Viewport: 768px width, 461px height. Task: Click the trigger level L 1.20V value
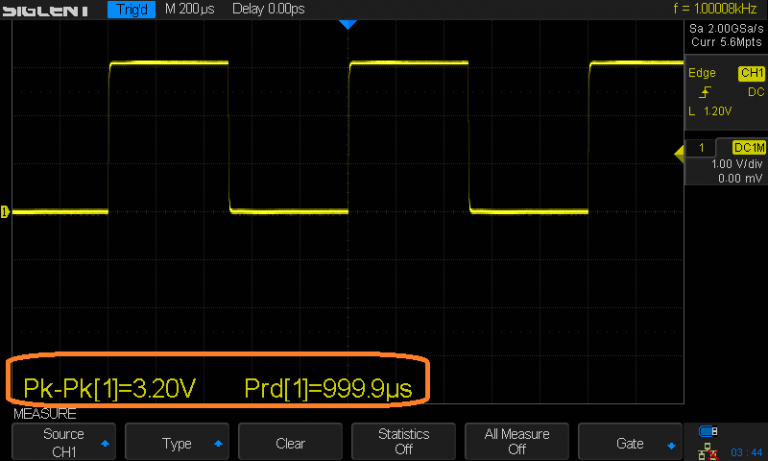[710, 111]
